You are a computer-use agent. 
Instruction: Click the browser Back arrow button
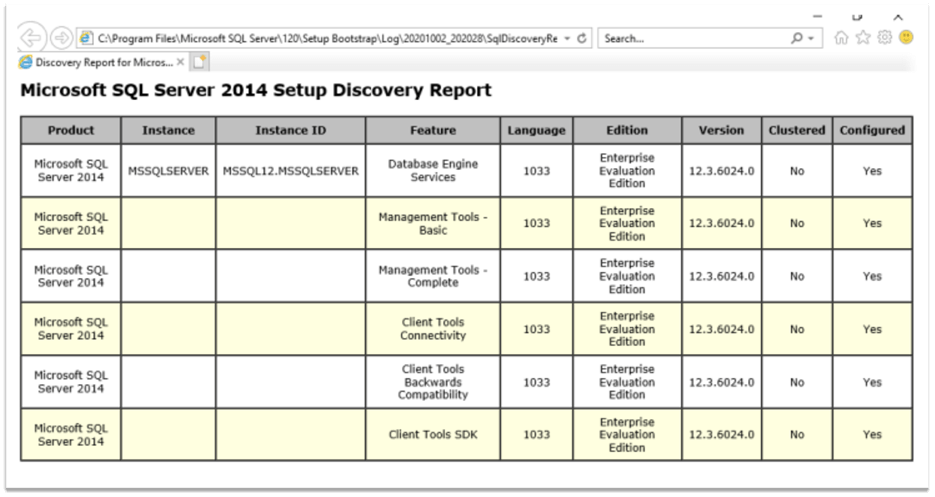pos(32,38)
